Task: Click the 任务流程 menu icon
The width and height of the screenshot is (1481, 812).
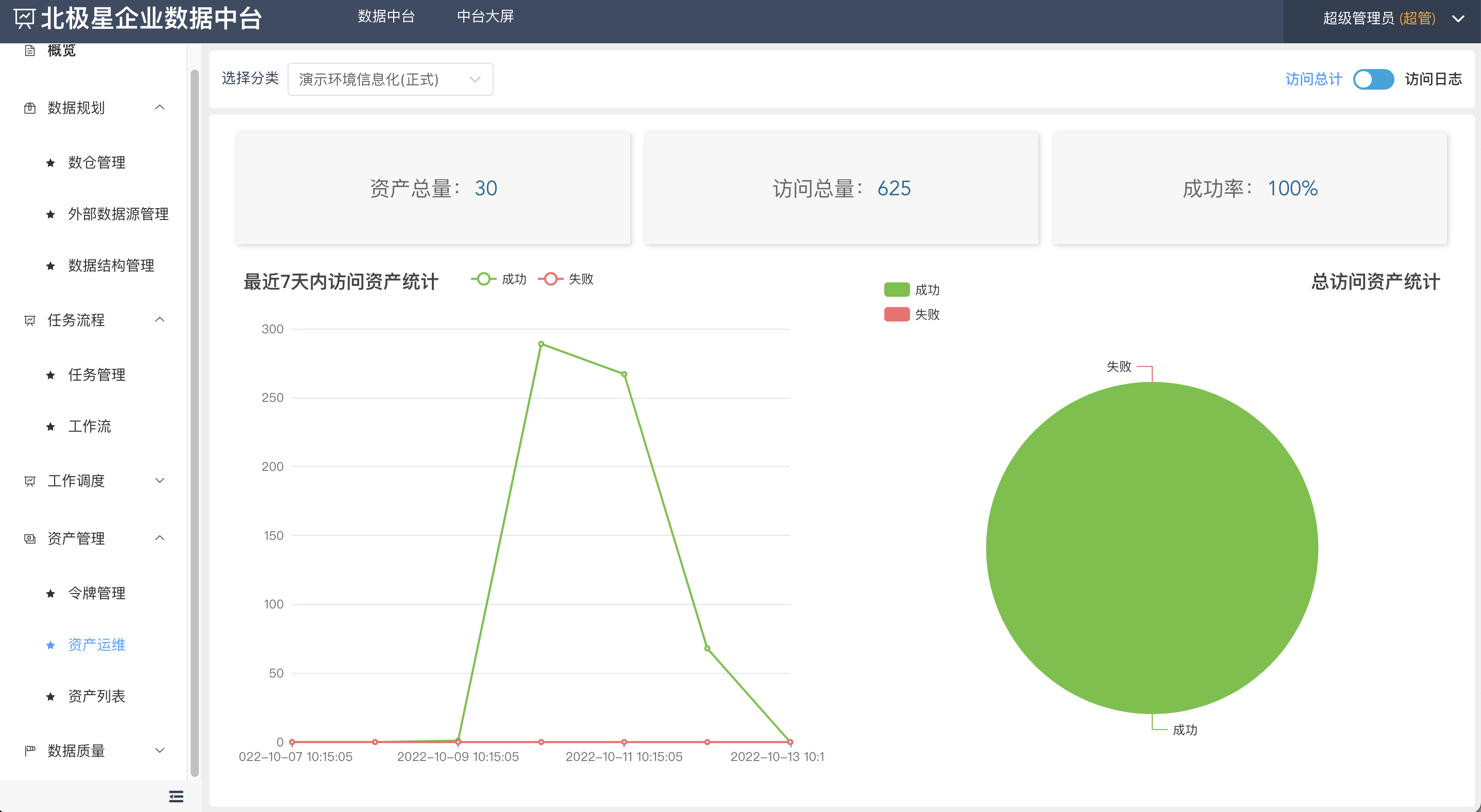Action: [30, 320]
